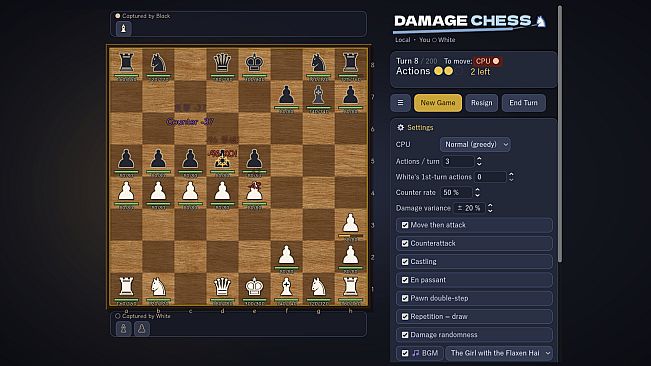Toggle the Damage randomness checkbox
Screen dimensions: 651x366
[x=405, y=334]
